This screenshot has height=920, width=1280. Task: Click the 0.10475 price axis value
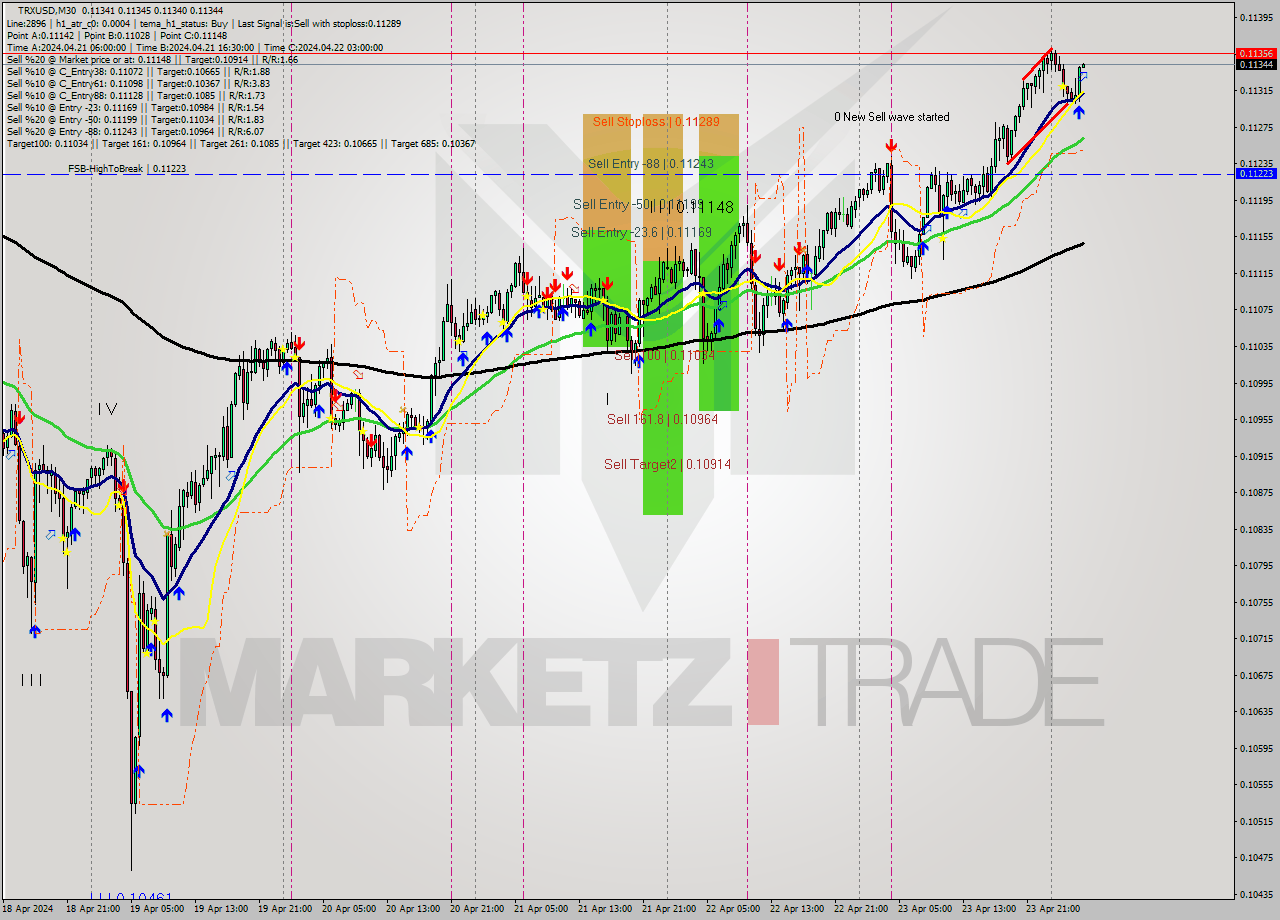pos(1255,858)
